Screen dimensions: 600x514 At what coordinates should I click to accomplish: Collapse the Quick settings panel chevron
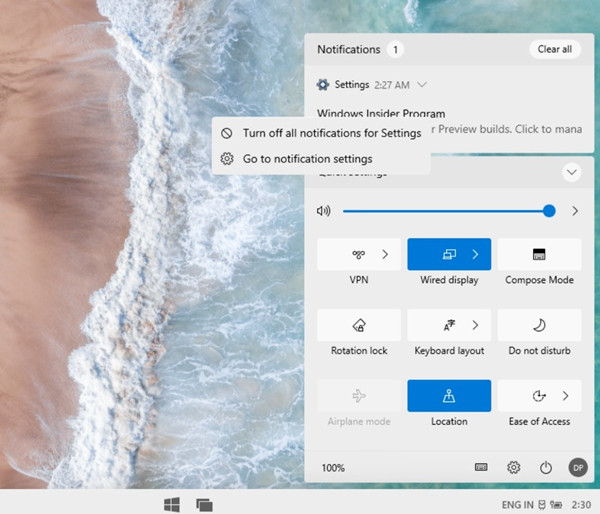tap(572, 172)
